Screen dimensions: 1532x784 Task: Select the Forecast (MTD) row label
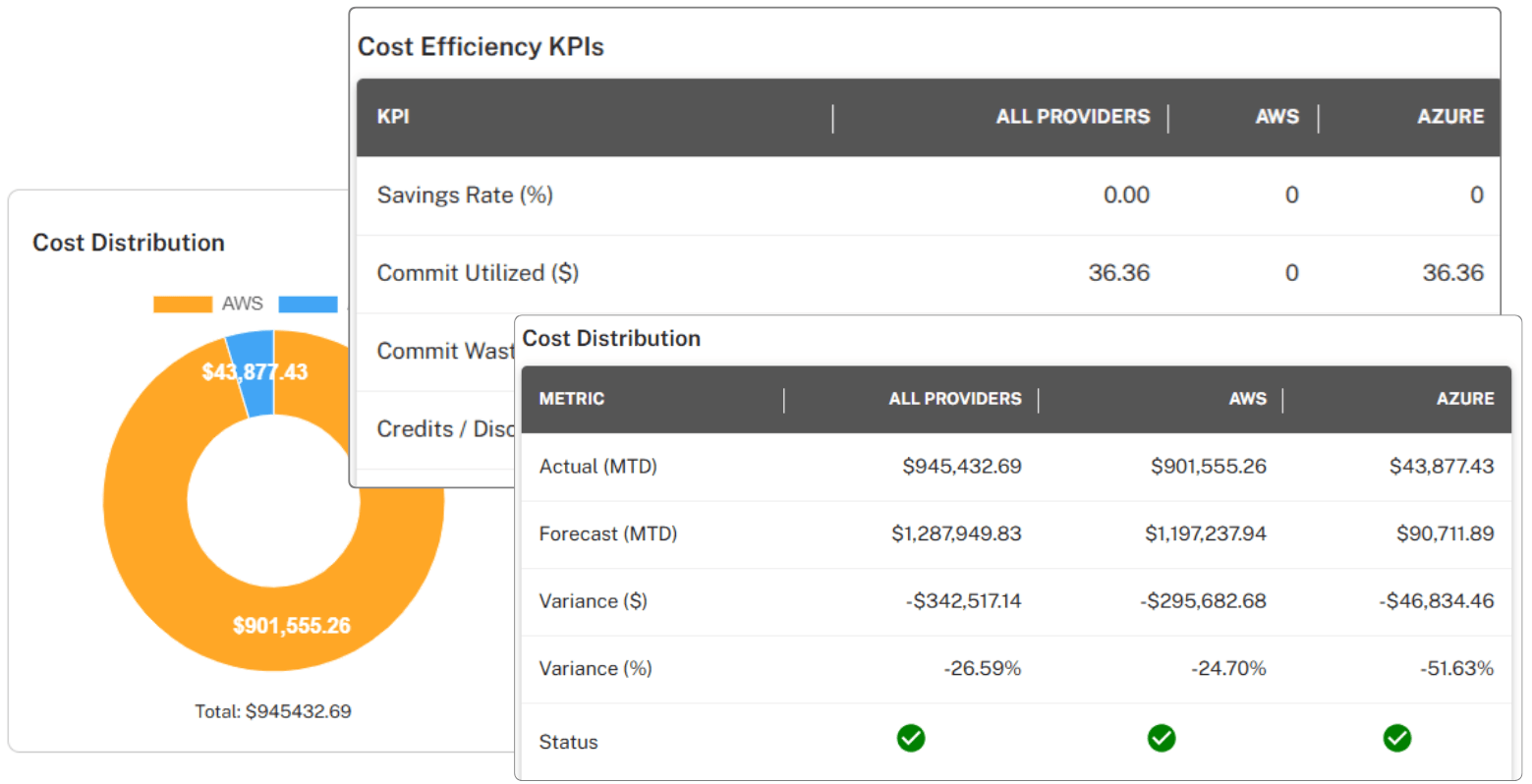pyautogui.click(x=608, y=534)
